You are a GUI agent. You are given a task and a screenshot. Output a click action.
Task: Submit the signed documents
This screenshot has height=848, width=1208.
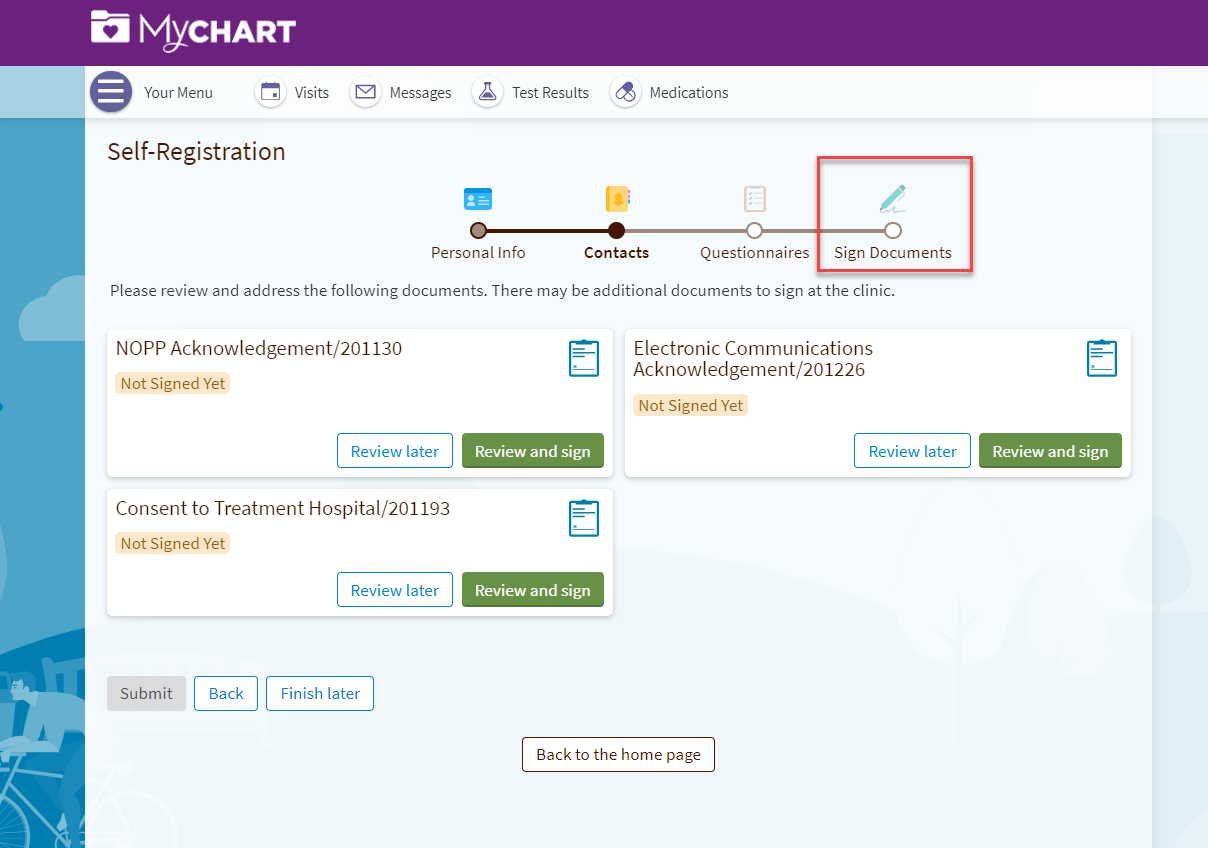[146, 693]
